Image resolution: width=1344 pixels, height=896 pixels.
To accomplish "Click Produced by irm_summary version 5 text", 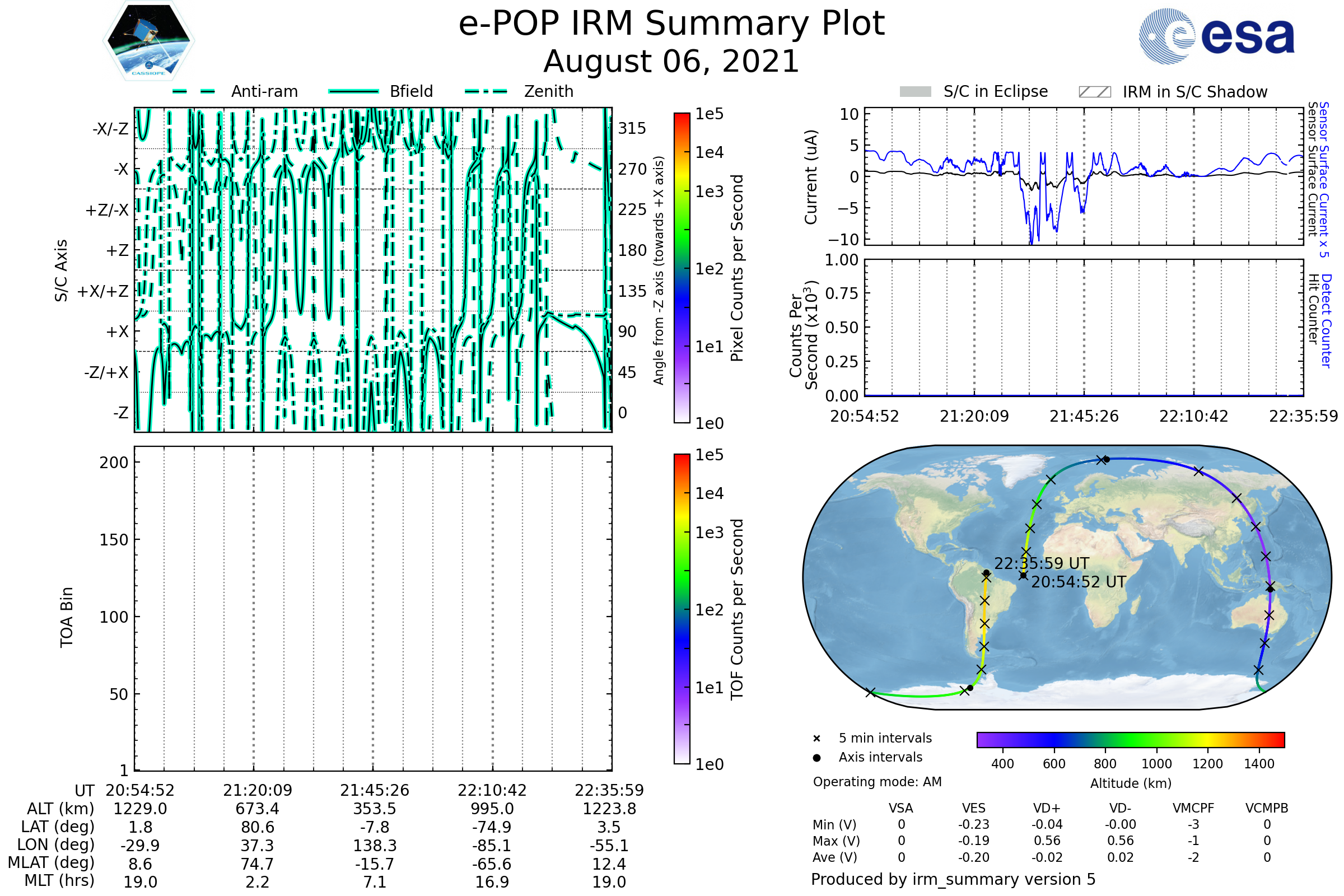I will point(953,879).
